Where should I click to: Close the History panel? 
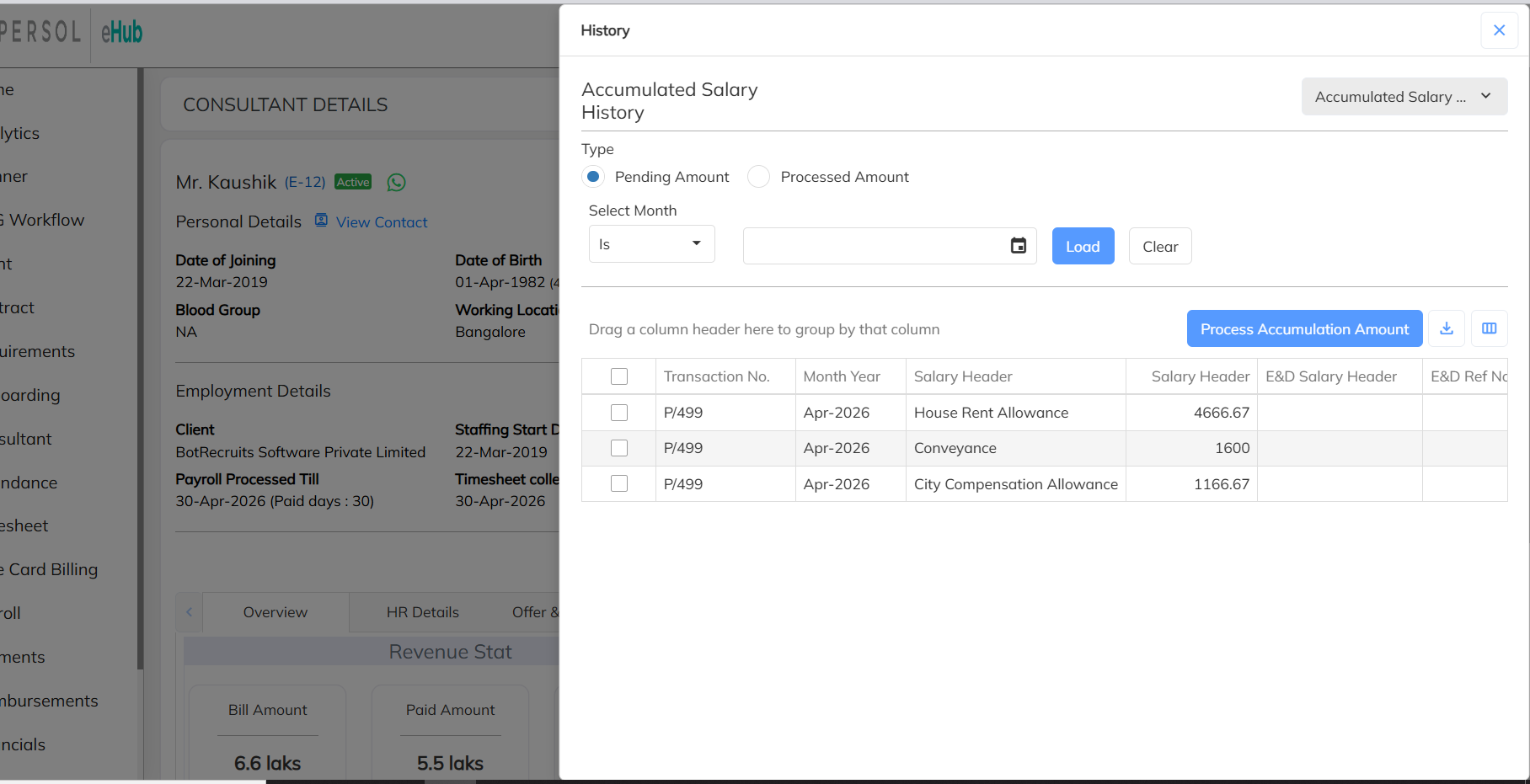click(1499, 30)
